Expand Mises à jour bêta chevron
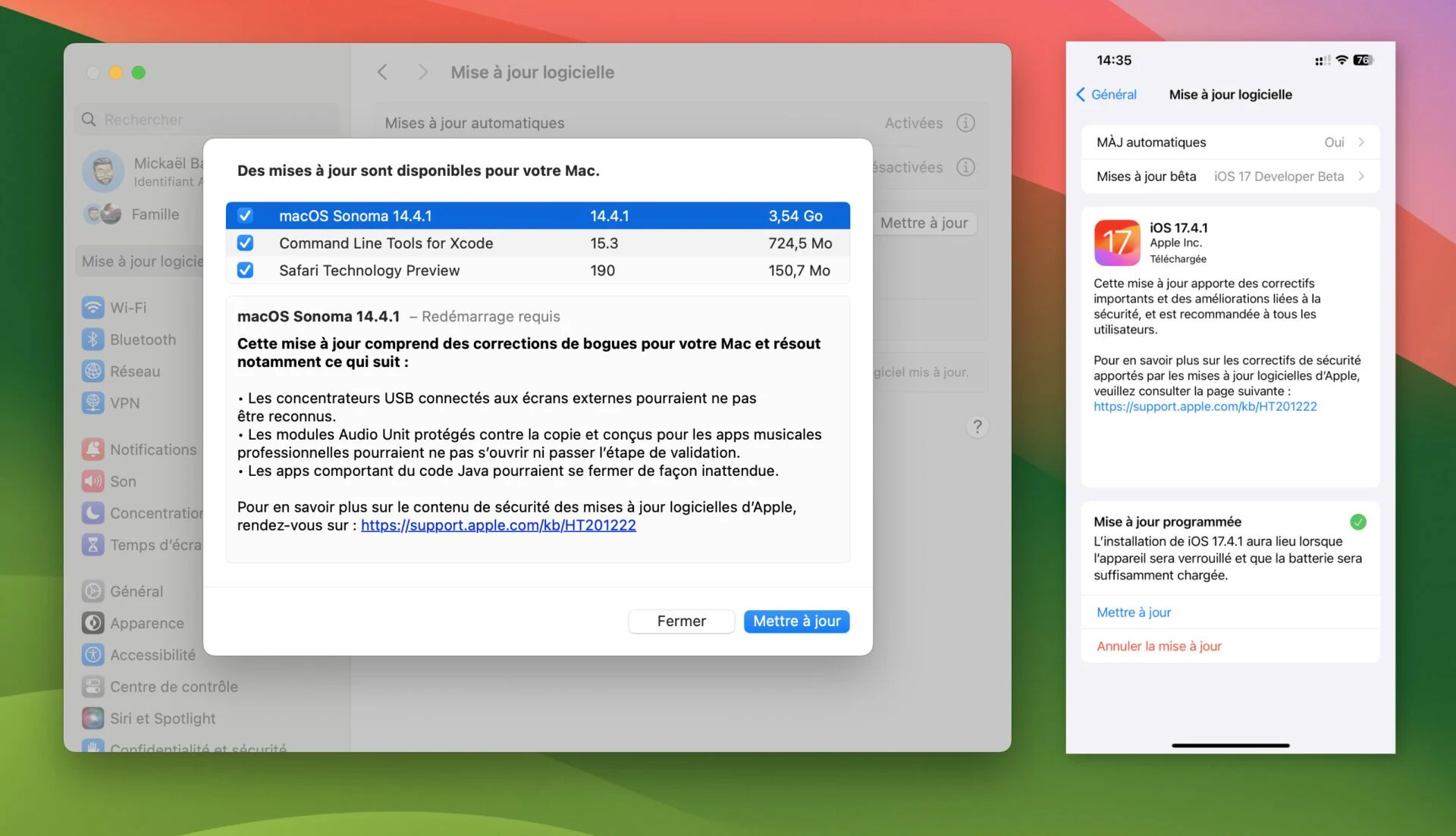 (1361, 177)
